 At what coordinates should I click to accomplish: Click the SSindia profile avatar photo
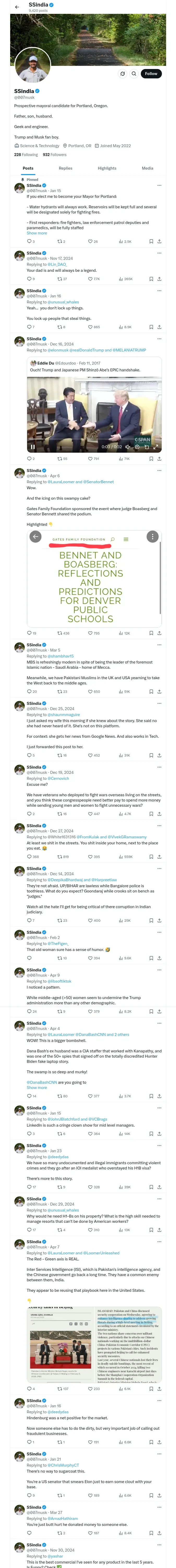point(32,65)
